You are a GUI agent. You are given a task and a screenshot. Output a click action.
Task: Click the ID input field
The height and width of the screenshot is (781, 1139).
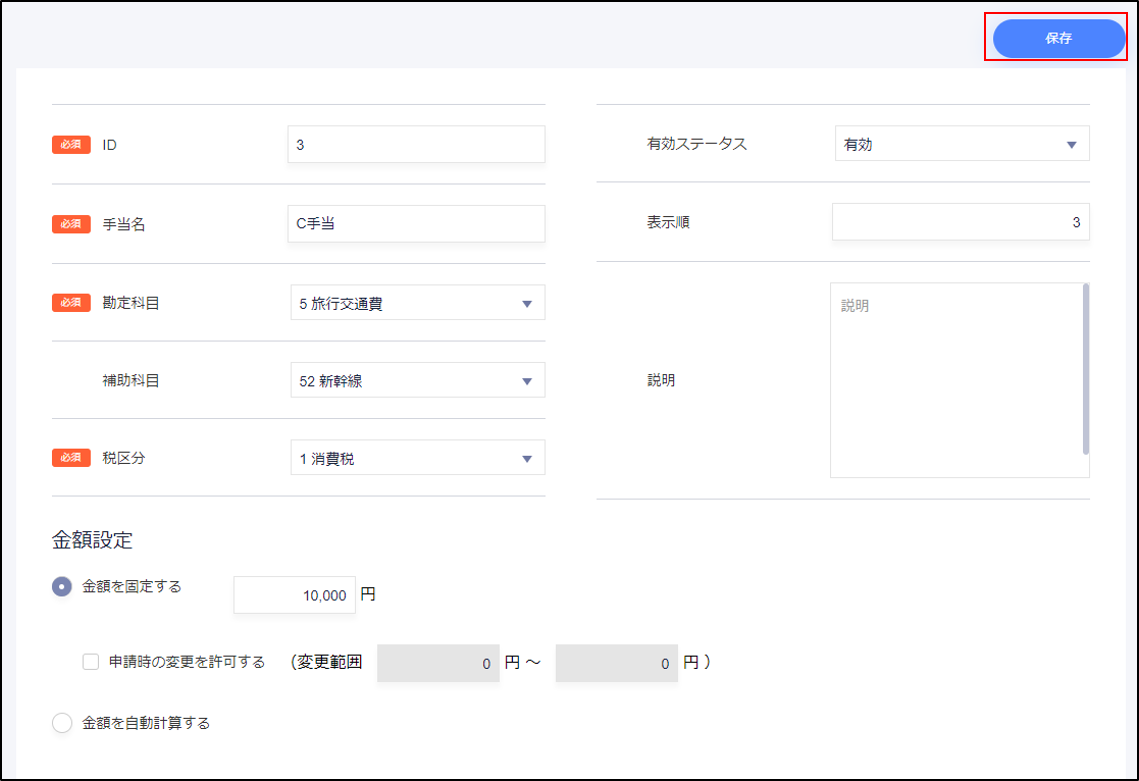[416, 144]
